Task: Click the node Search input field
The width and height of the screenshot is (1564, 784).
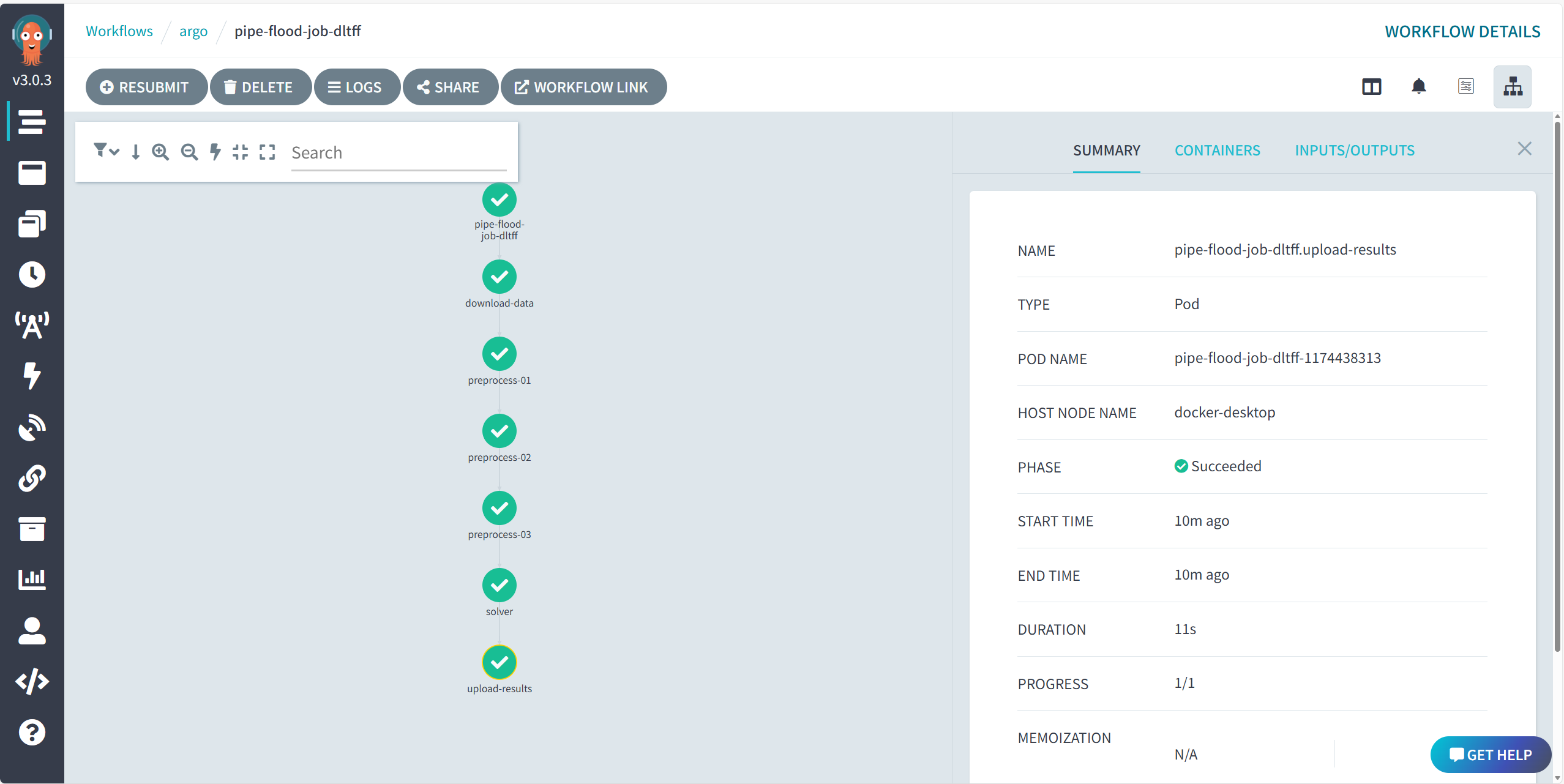Action: [398, 152]
